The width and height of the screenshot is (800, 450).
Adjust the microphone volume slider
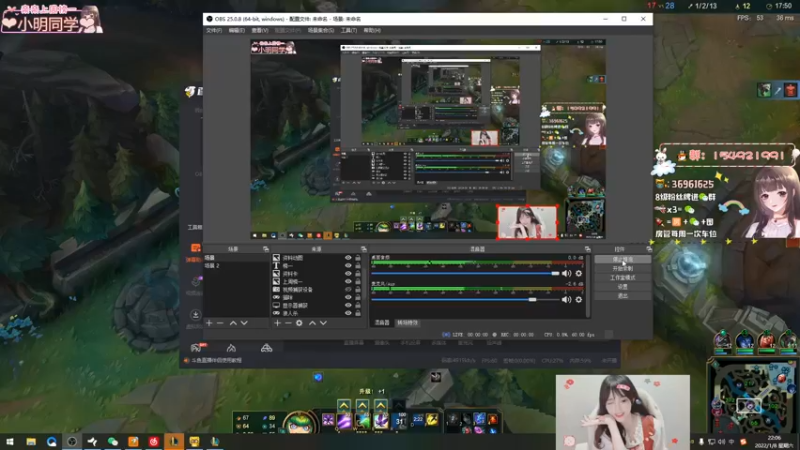(x=465, y=299)
